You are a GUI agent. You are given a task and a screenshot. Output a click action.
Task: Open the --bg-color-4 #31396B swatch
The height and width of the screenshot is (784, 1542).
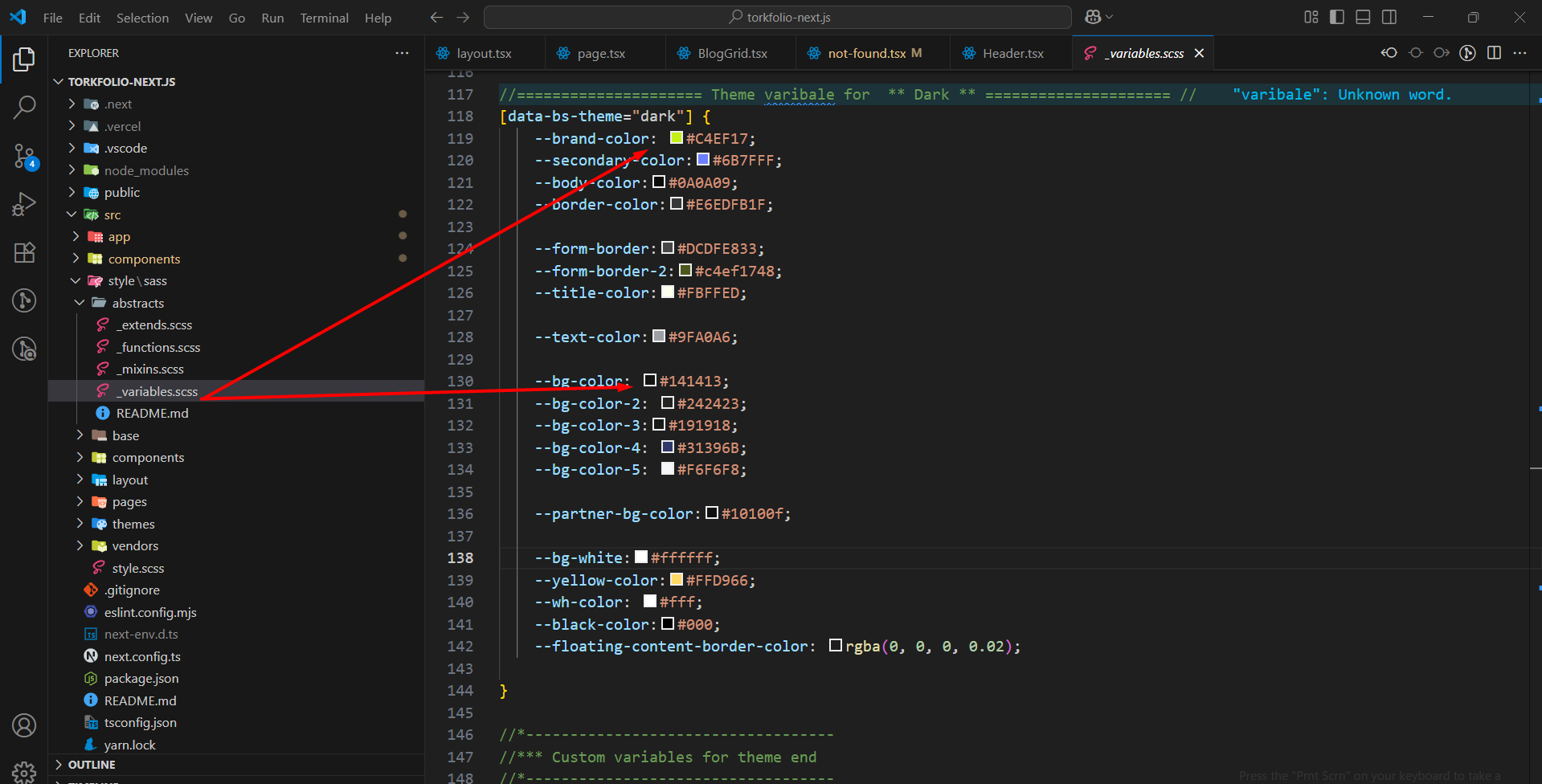pos(668,447)
